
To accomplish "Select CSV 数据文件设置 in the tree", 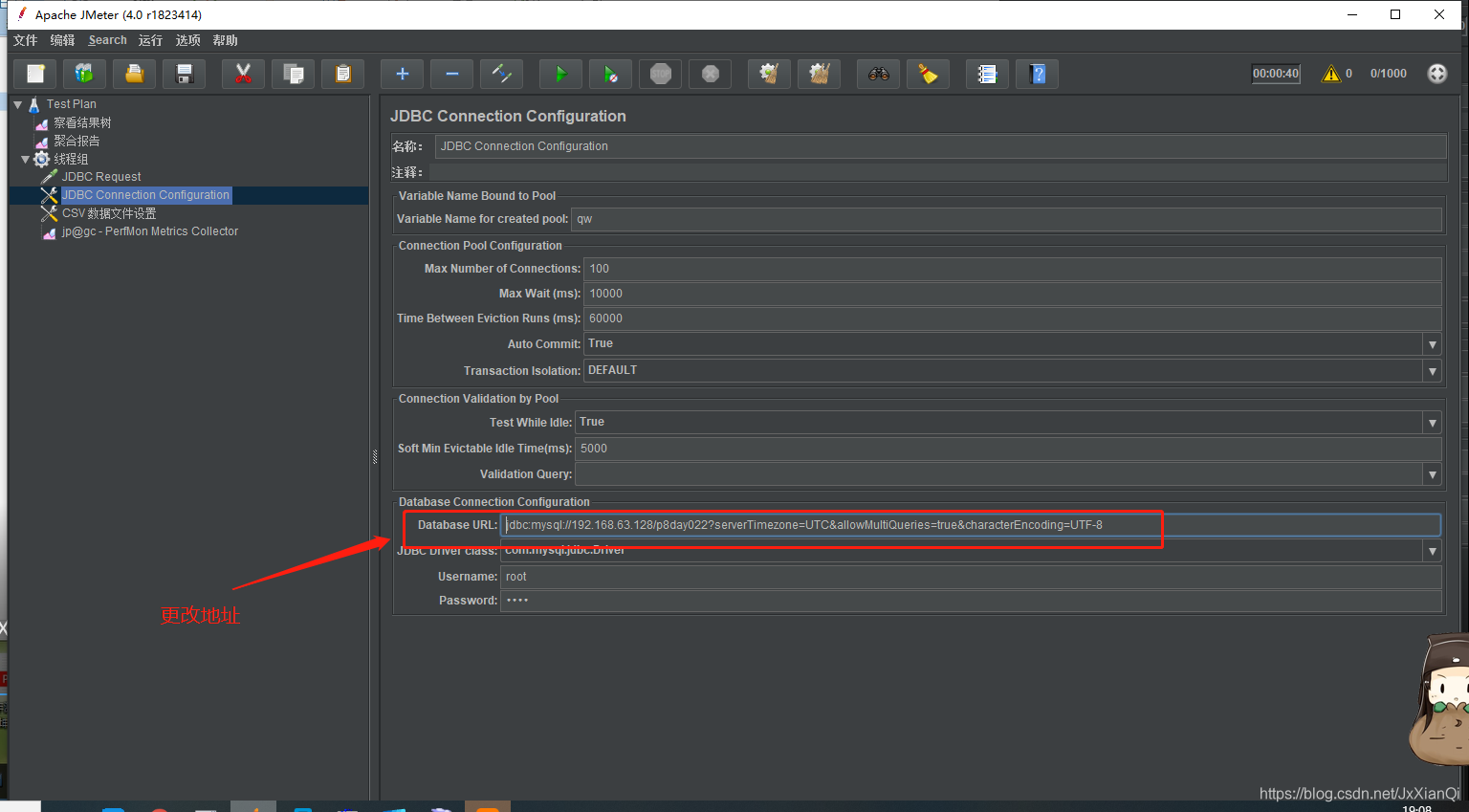I will (x=109, y=213).
